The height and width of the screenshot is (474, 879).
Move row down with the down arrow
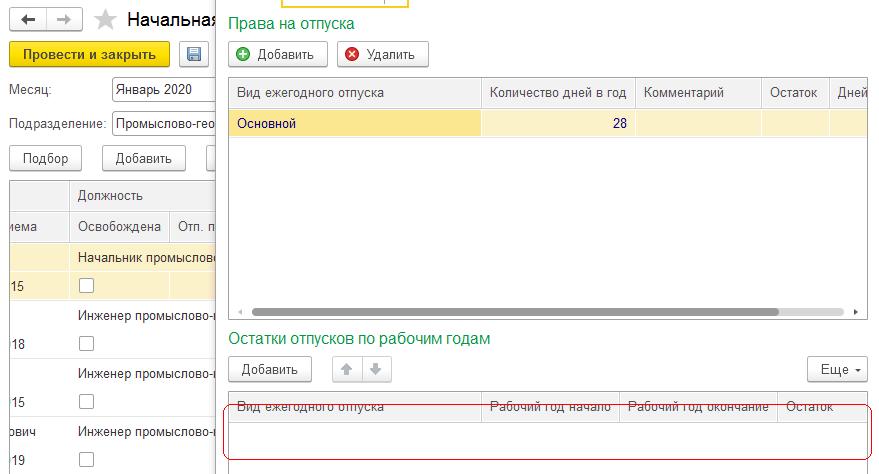click(x=376, y=369)
